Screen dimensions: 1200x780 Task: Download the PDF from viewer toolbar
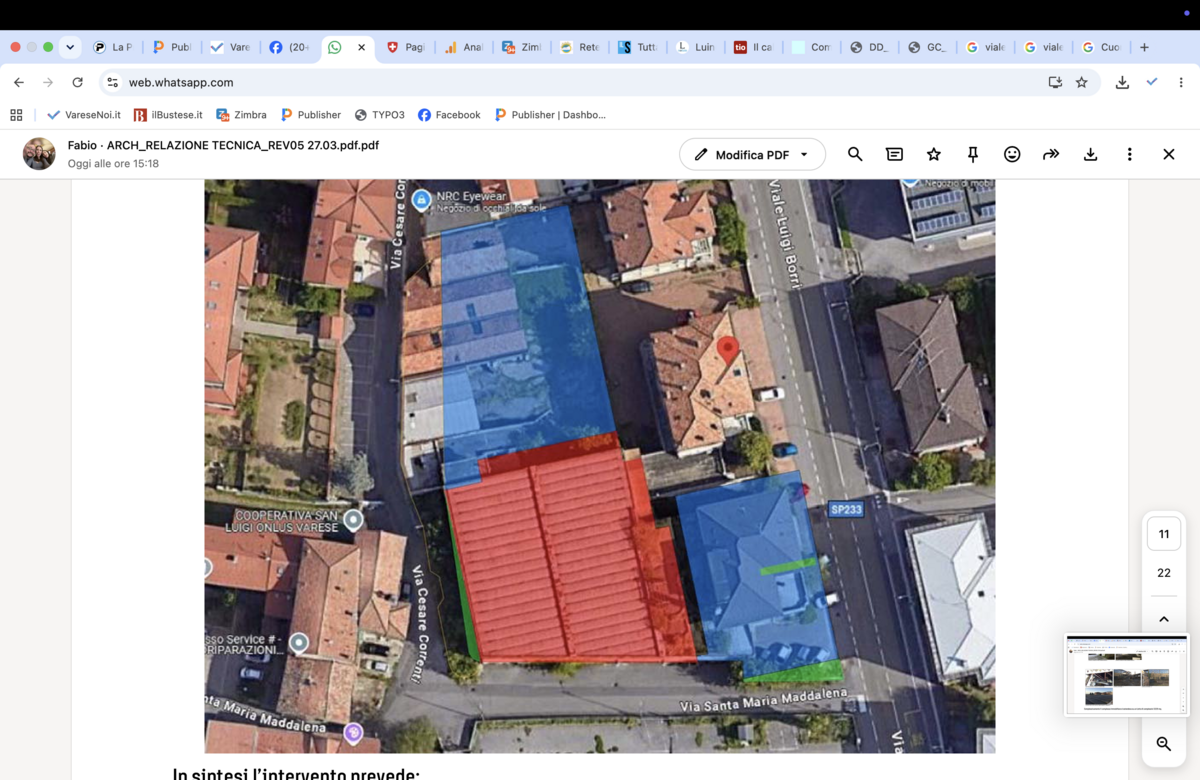(x=1090, y=154)
